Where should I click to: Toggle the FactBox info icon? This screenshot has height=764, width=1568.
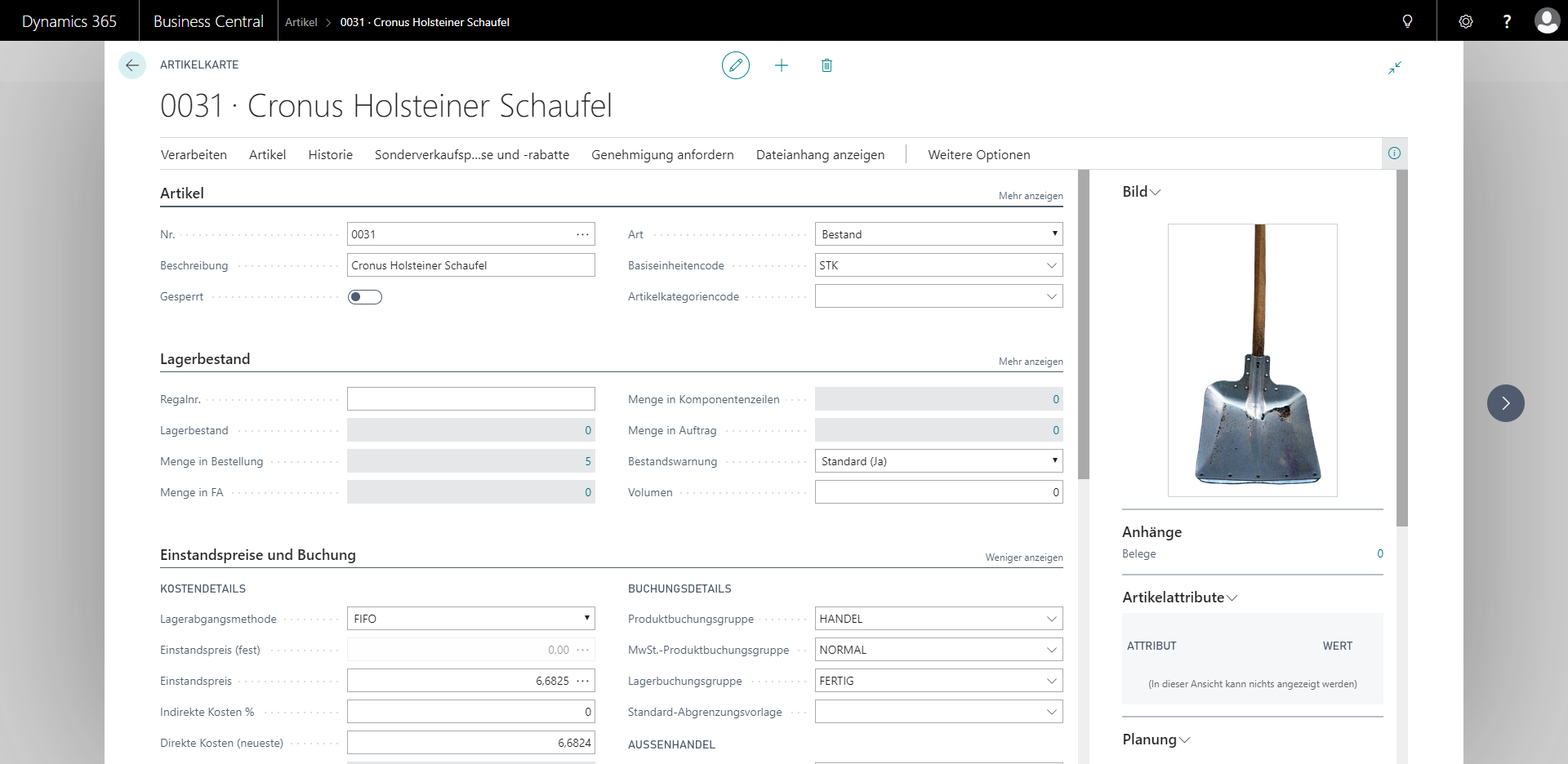tap(1394, 153)
